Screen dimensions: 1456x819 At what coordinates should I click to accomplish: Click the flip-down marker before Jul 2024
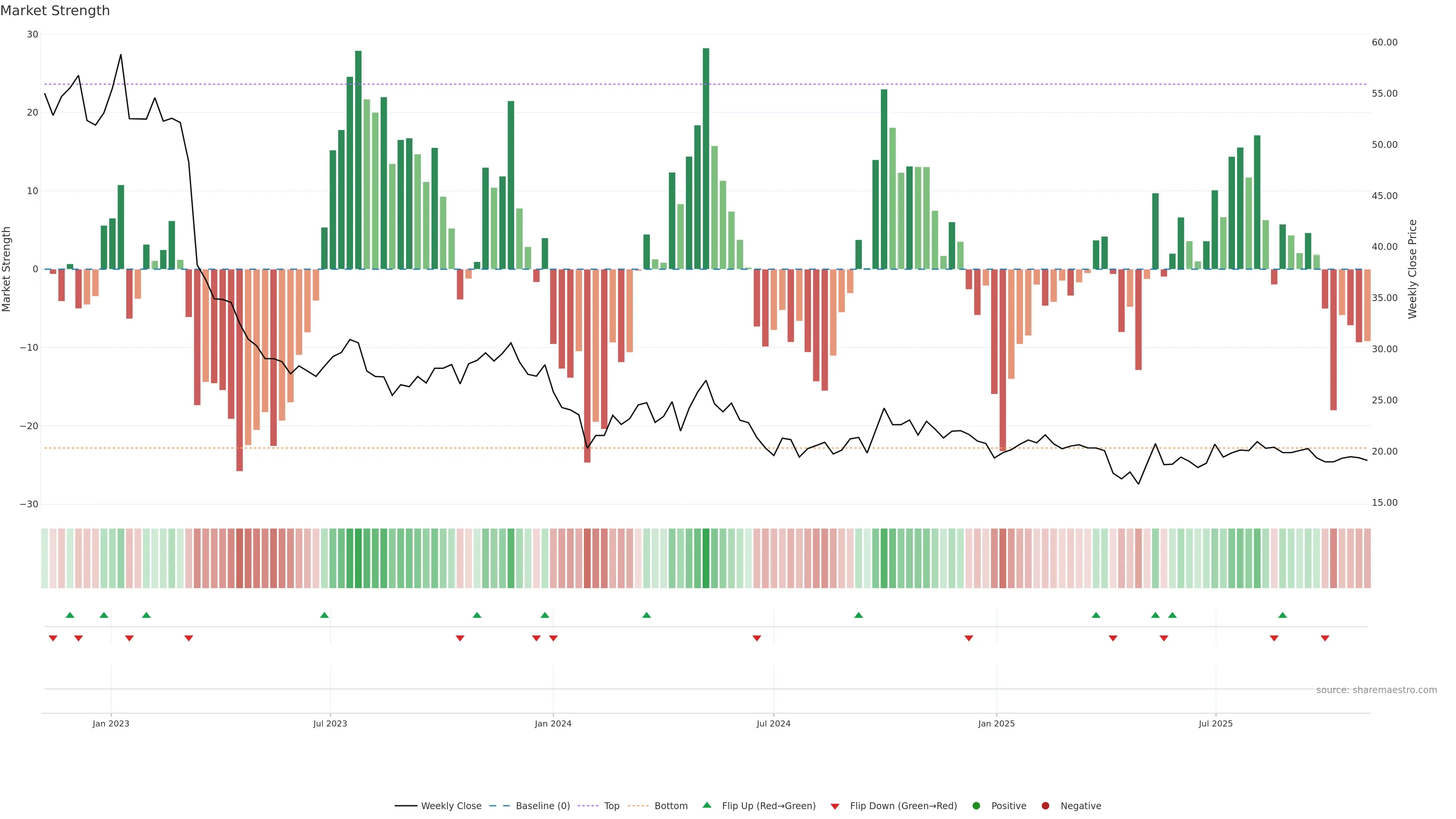[757, 638]
